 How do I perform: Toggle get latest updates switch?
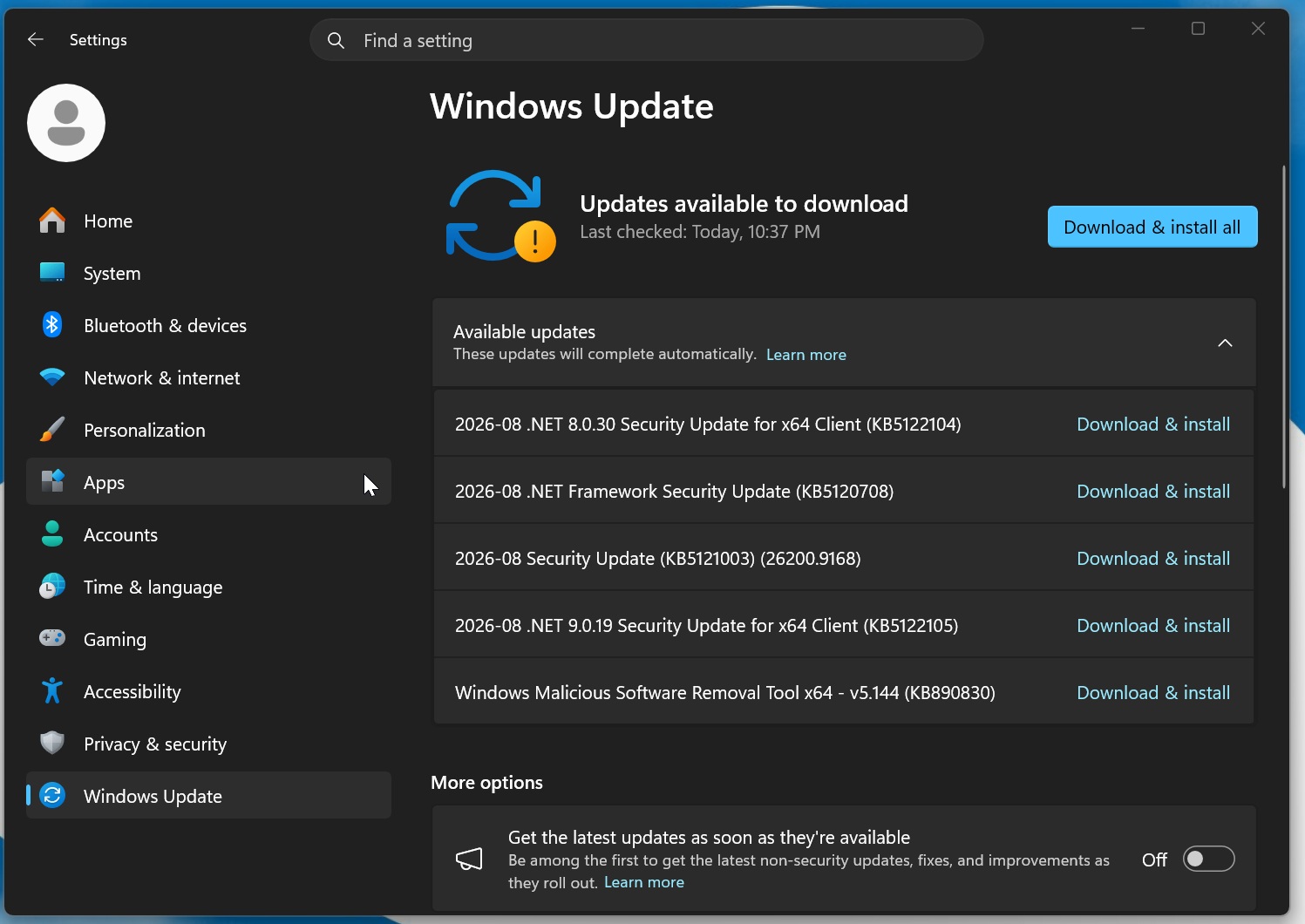[x=1208, y=859]
